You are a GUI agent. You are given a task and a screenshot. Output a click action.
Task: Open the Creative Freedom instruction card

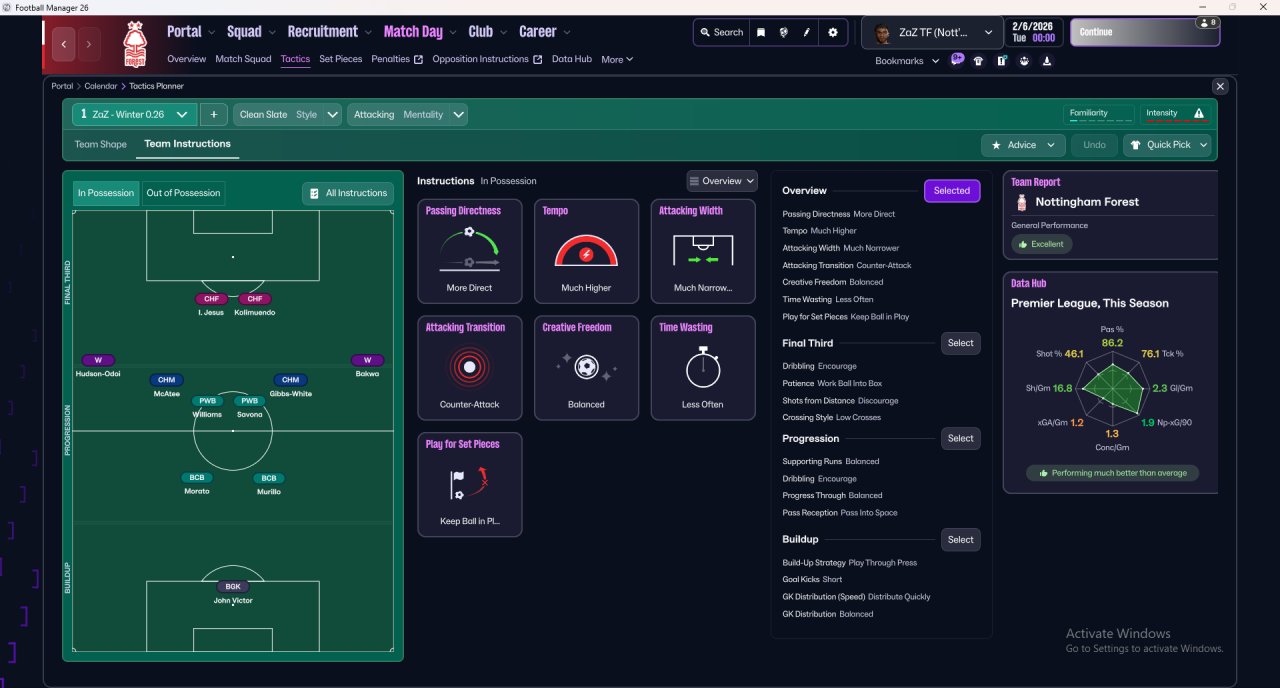[586, 368]
